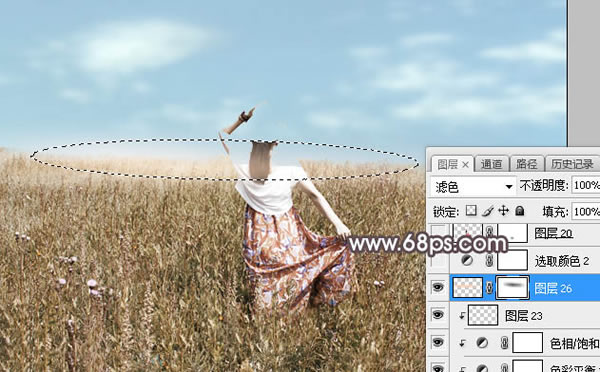Image resolution: width=600 pixels, height=372 pixels.
Task: Close the 图层 tab with its x
Action: 465,165
